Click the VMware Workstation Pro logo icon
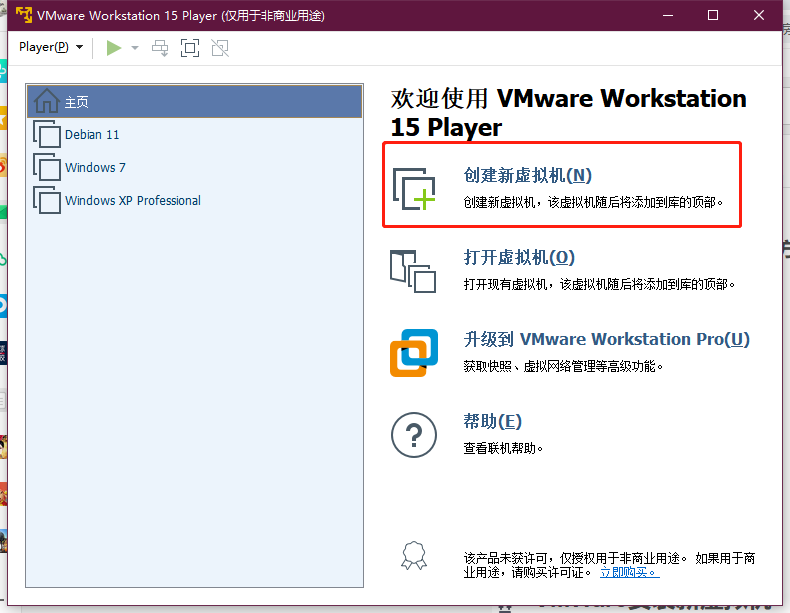This screenshot has height=613, width=790. [414, 353]
